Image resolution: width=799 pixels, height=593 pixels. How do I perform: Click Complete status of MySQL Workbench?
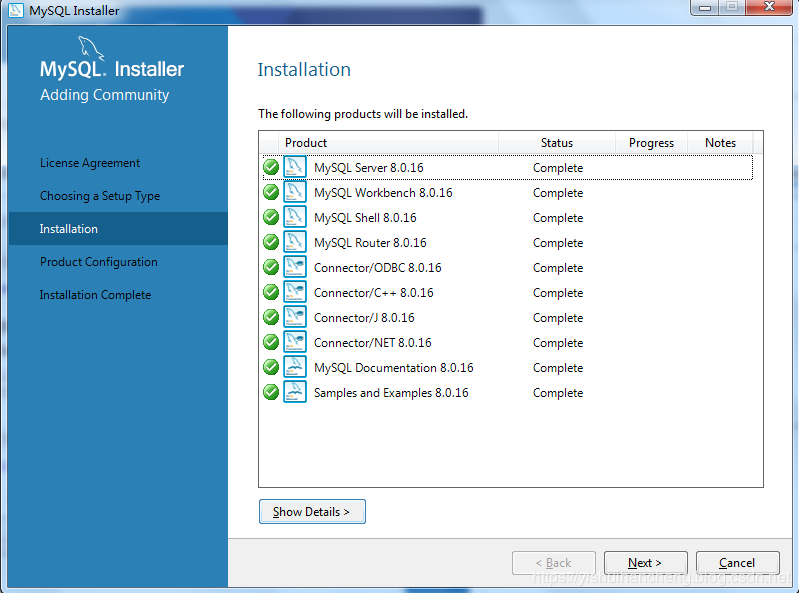[x=558, y=193]
